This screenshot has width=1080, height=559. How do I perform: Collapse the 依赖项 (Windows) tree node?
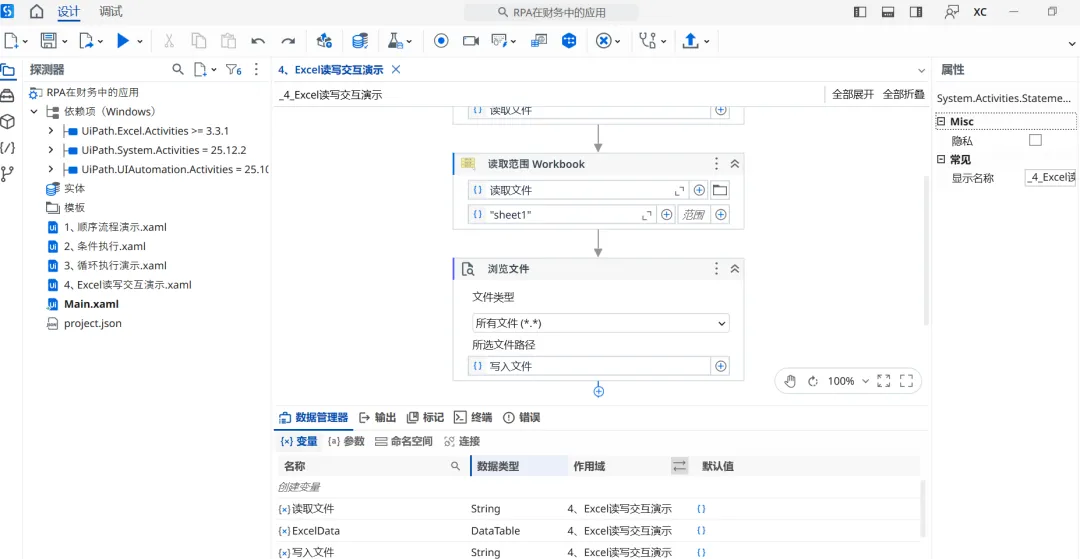tap(34, 112)
